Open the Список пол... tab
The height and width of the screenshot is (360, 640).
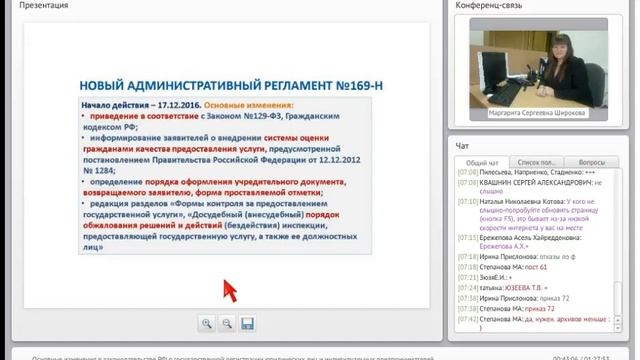click(x=537, y=162)
